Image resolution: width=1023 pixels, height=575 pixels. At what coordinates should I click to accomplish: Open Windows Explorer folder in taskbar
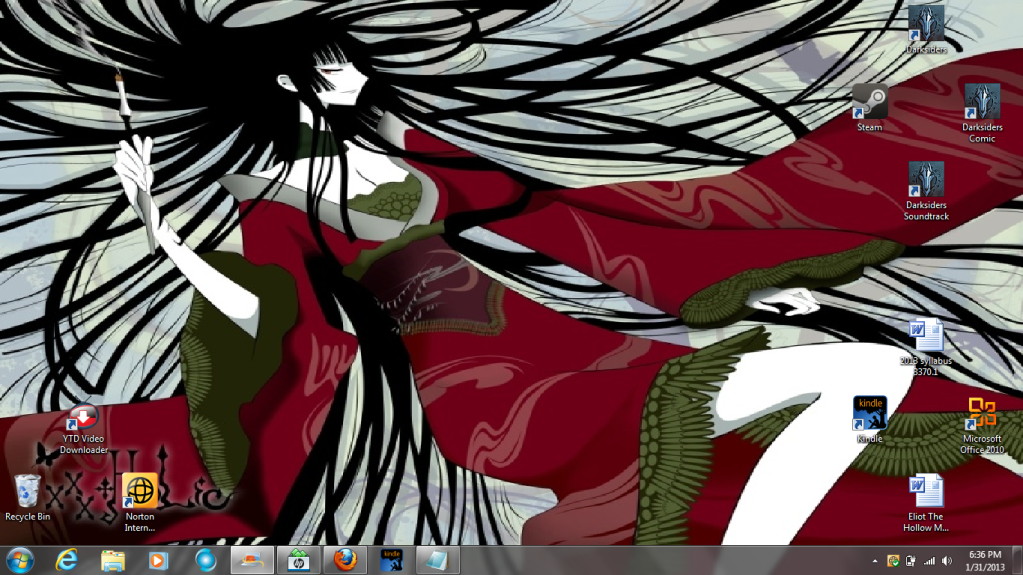coord(112,560)
